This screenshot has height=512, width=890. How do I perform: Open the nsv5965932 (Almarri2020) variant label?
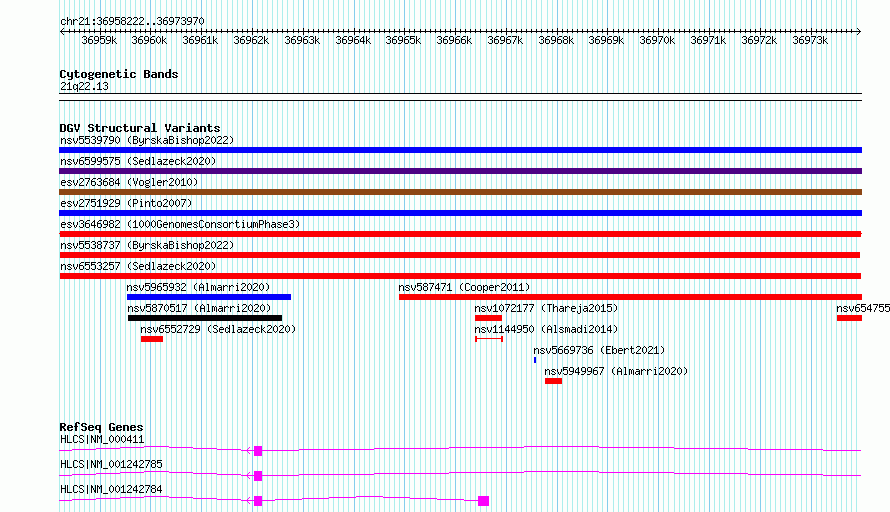pyautogui.click(x=198, y=287)
